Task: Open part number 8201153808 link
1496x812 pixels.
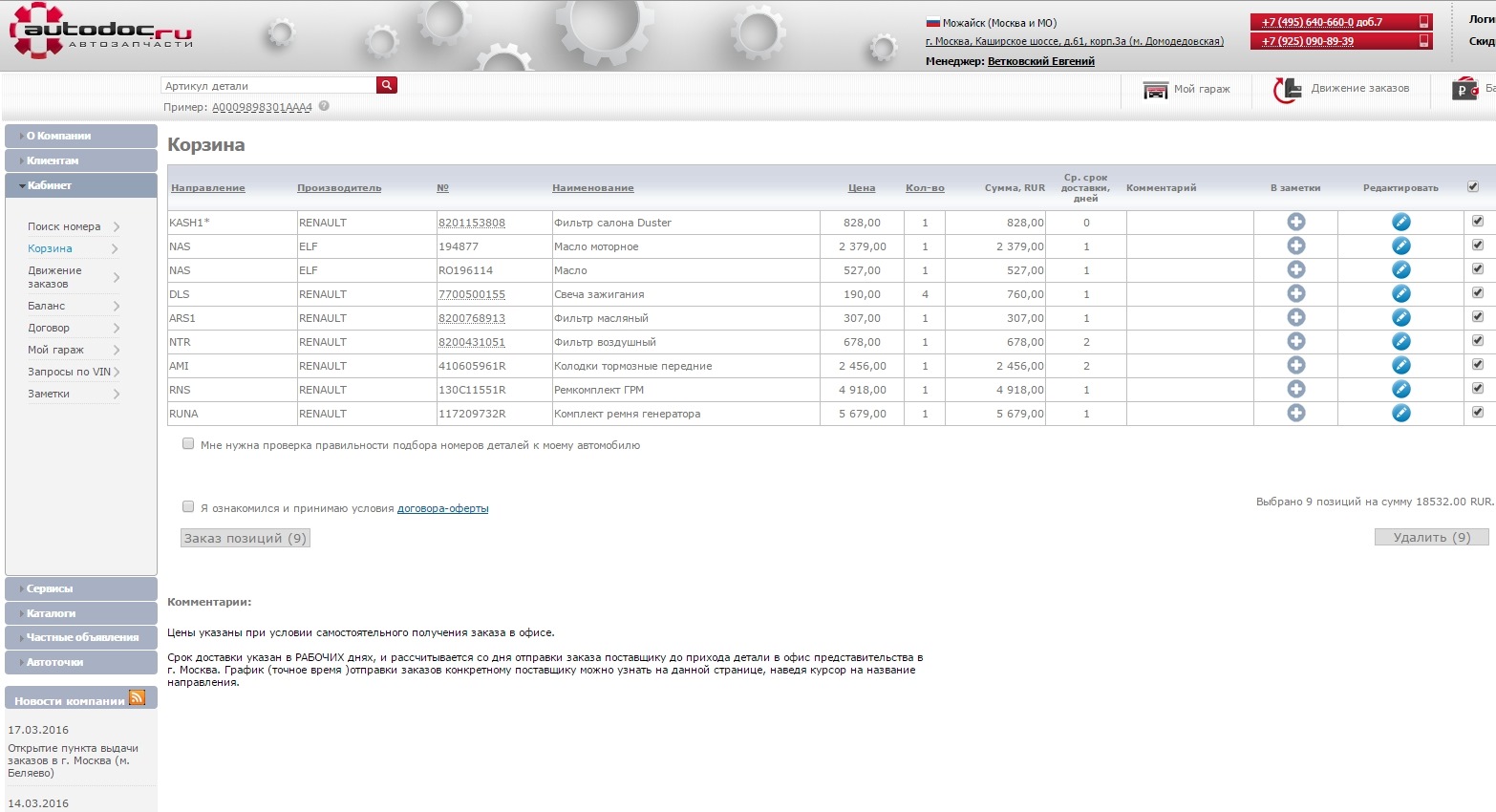Action: point(472,223)
